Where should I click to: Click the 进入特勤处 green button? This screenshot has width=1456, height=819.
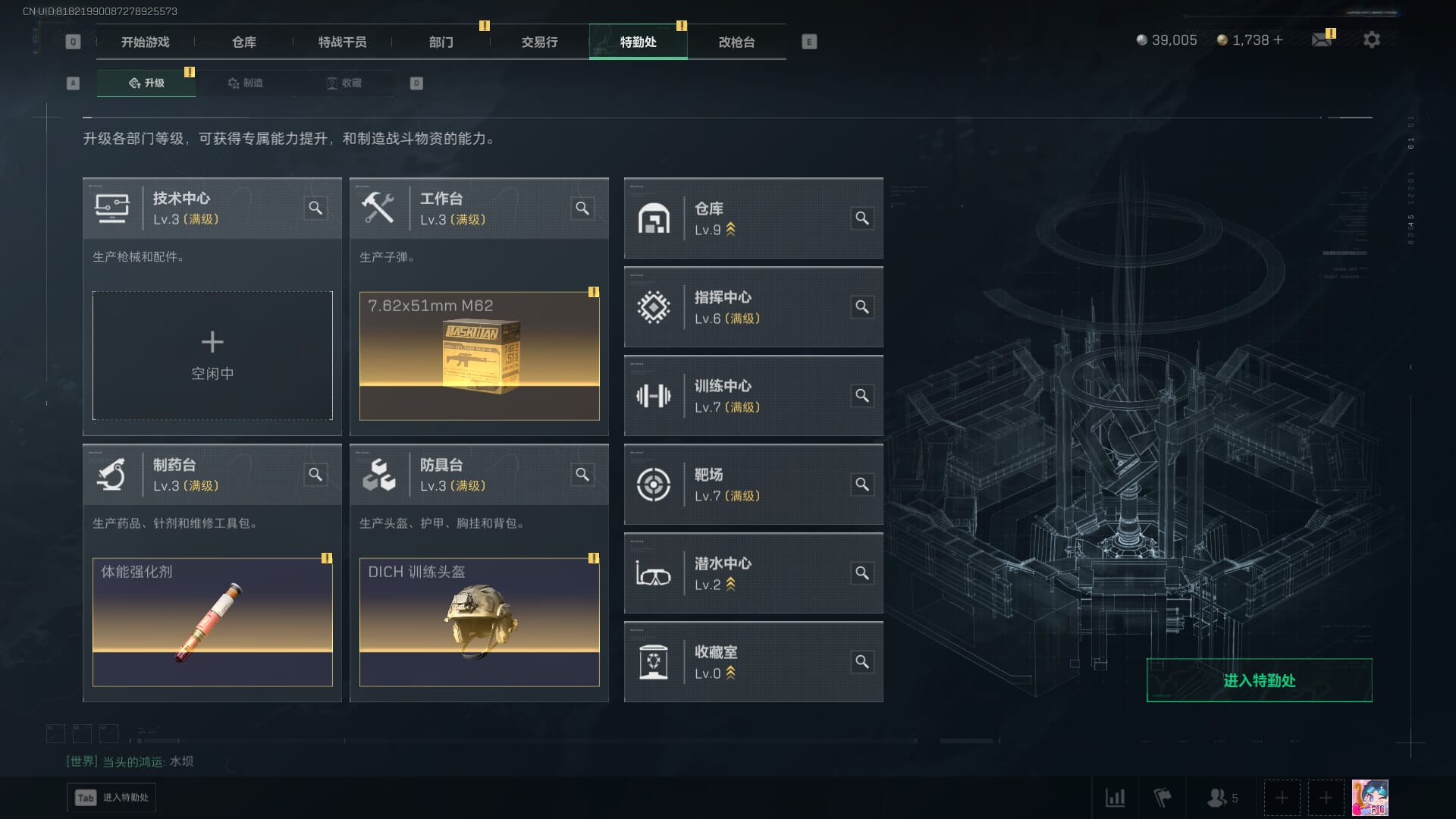coord(1259,680)
